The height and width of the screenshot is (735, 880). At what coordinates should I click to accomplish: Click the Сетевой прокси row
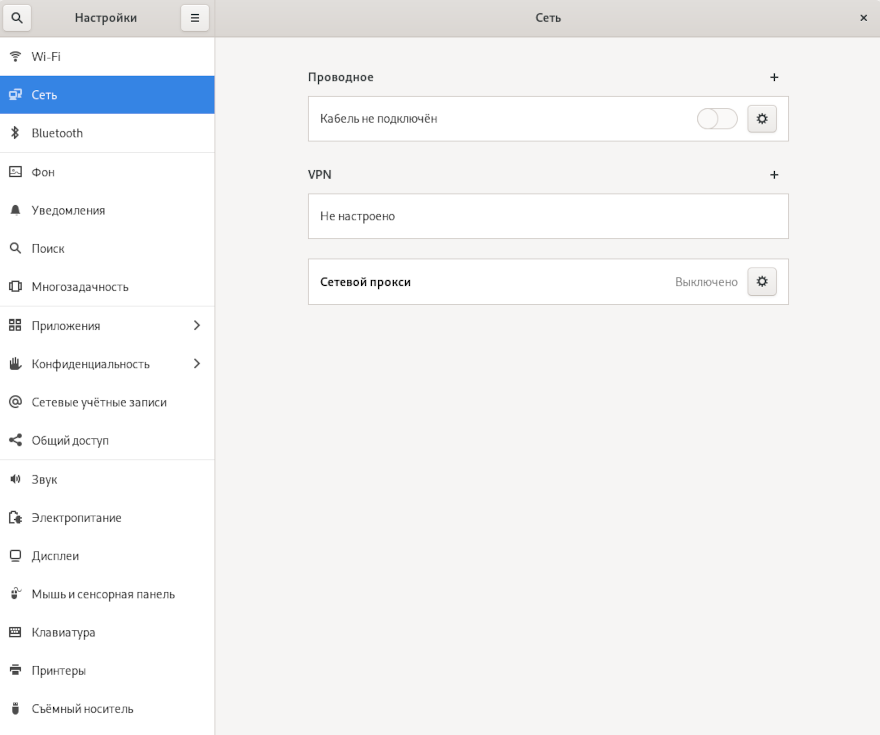click(500, 282)
